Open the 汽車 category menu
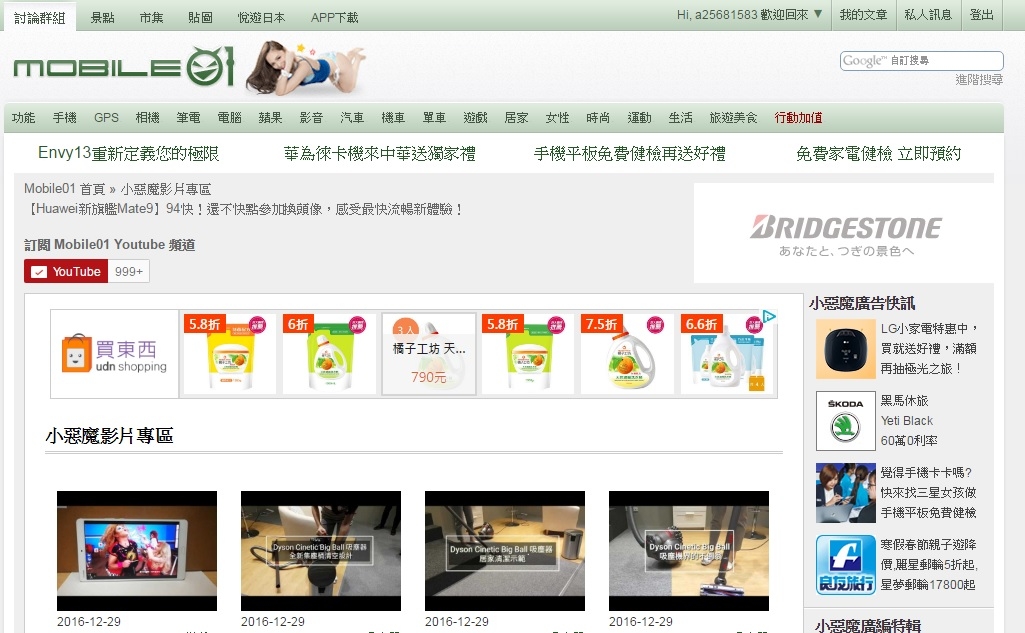The image size is (1025, 633). coord(352,118)
